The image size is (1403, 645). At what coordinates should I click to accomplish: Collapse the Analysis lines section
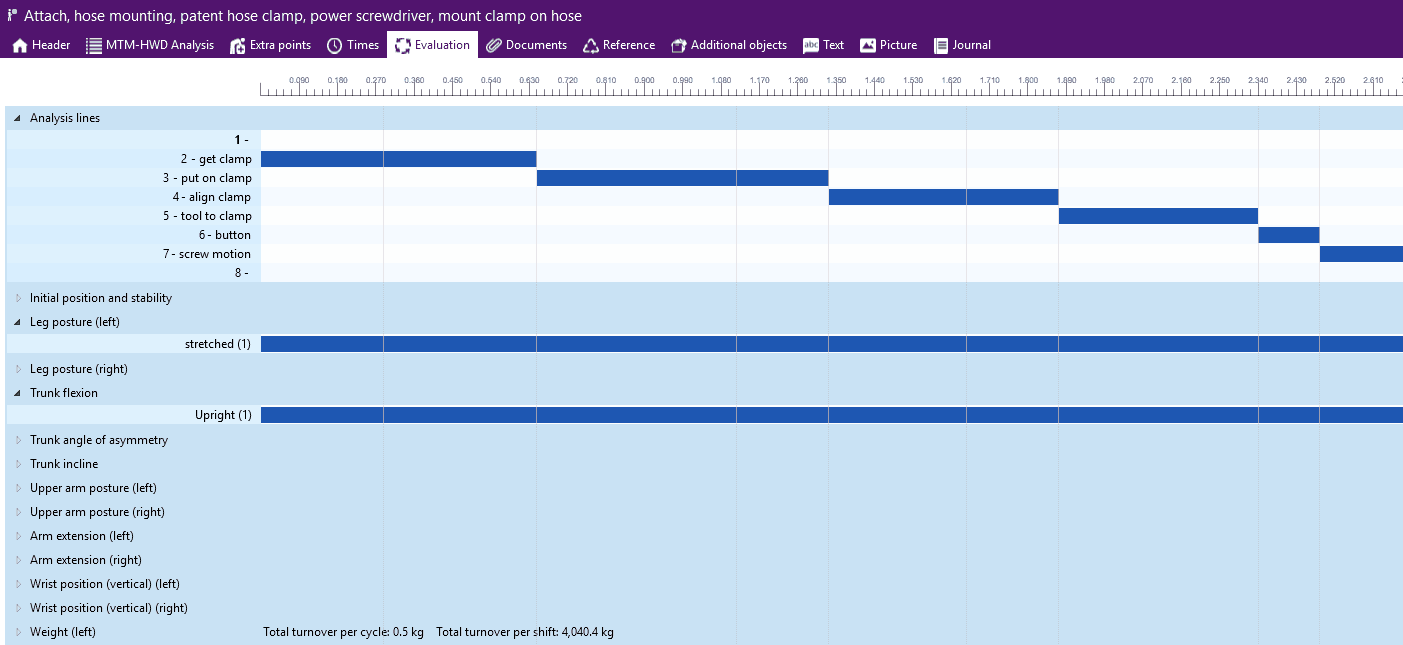click(17, 118)
